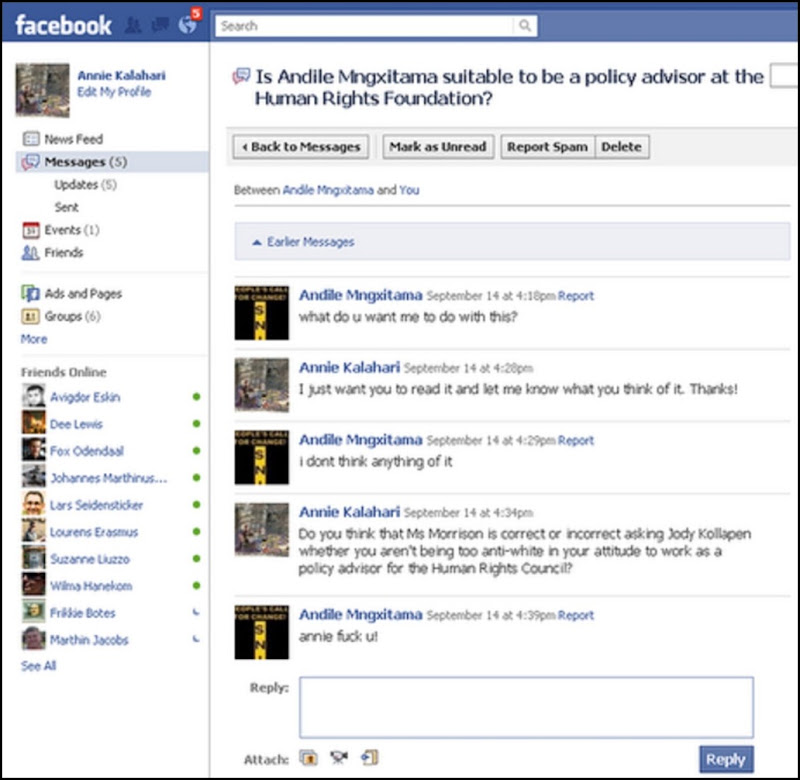Open Ads and Pages

(x=83, y=293)
